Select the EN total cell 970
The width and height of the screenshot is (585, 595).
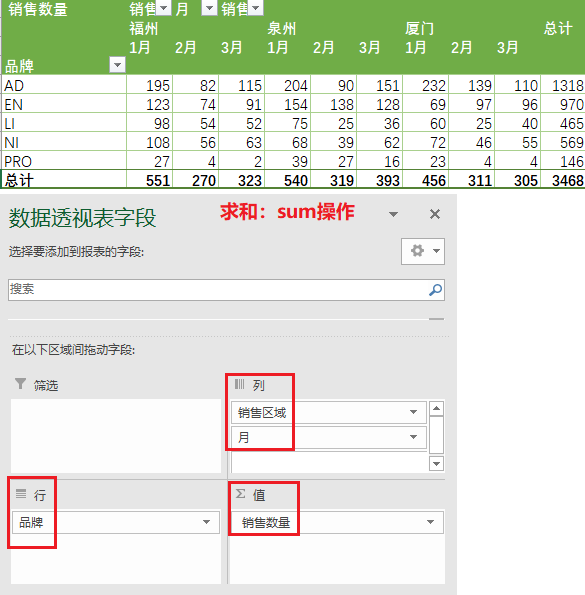(563, 104)
